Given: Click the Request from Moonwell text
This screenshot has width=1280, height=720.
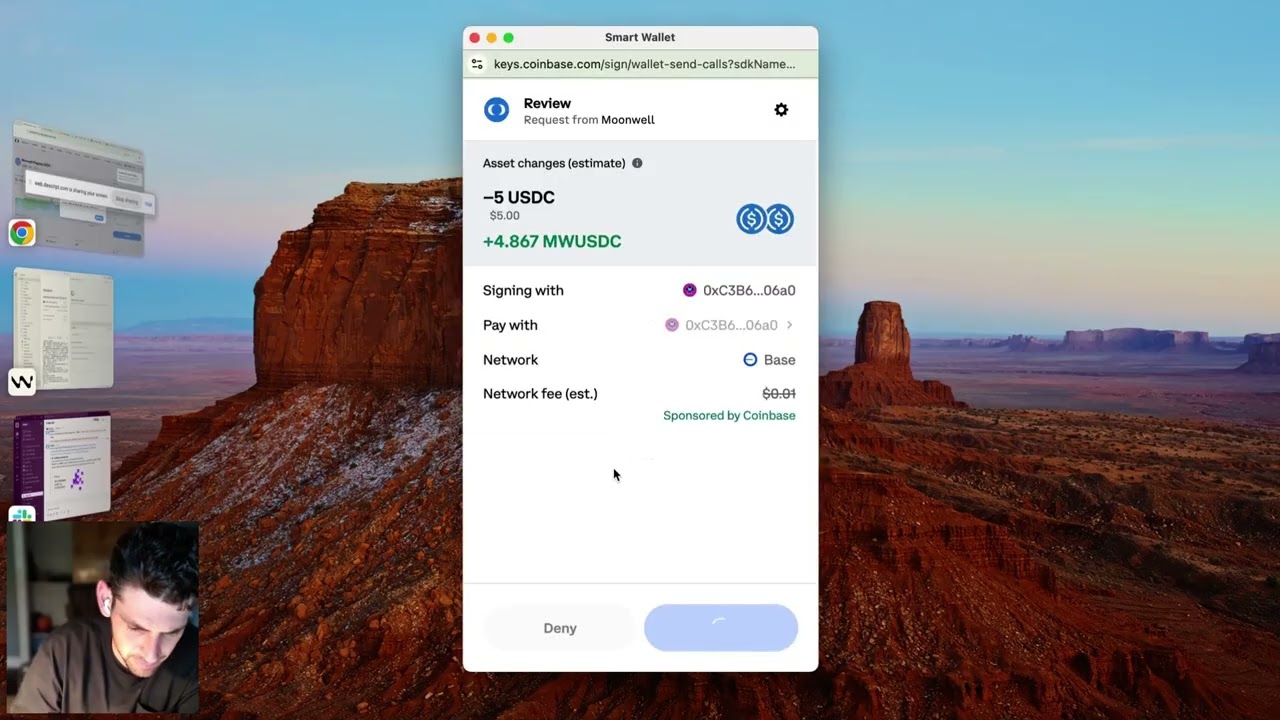Looking at the screenshot, I should [589, 120].
